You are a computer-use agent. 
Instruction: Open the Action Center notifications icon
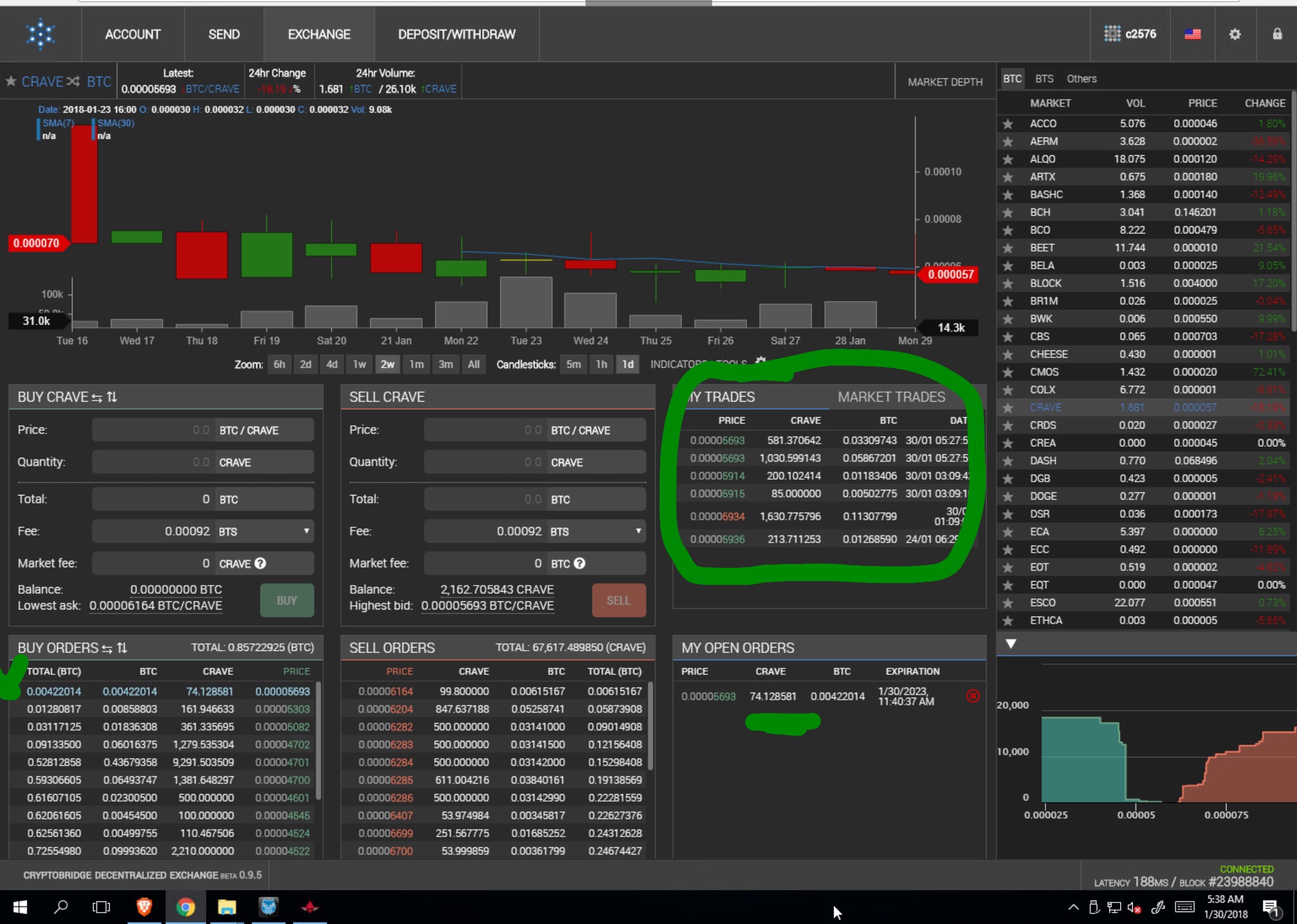(1271, 908)
